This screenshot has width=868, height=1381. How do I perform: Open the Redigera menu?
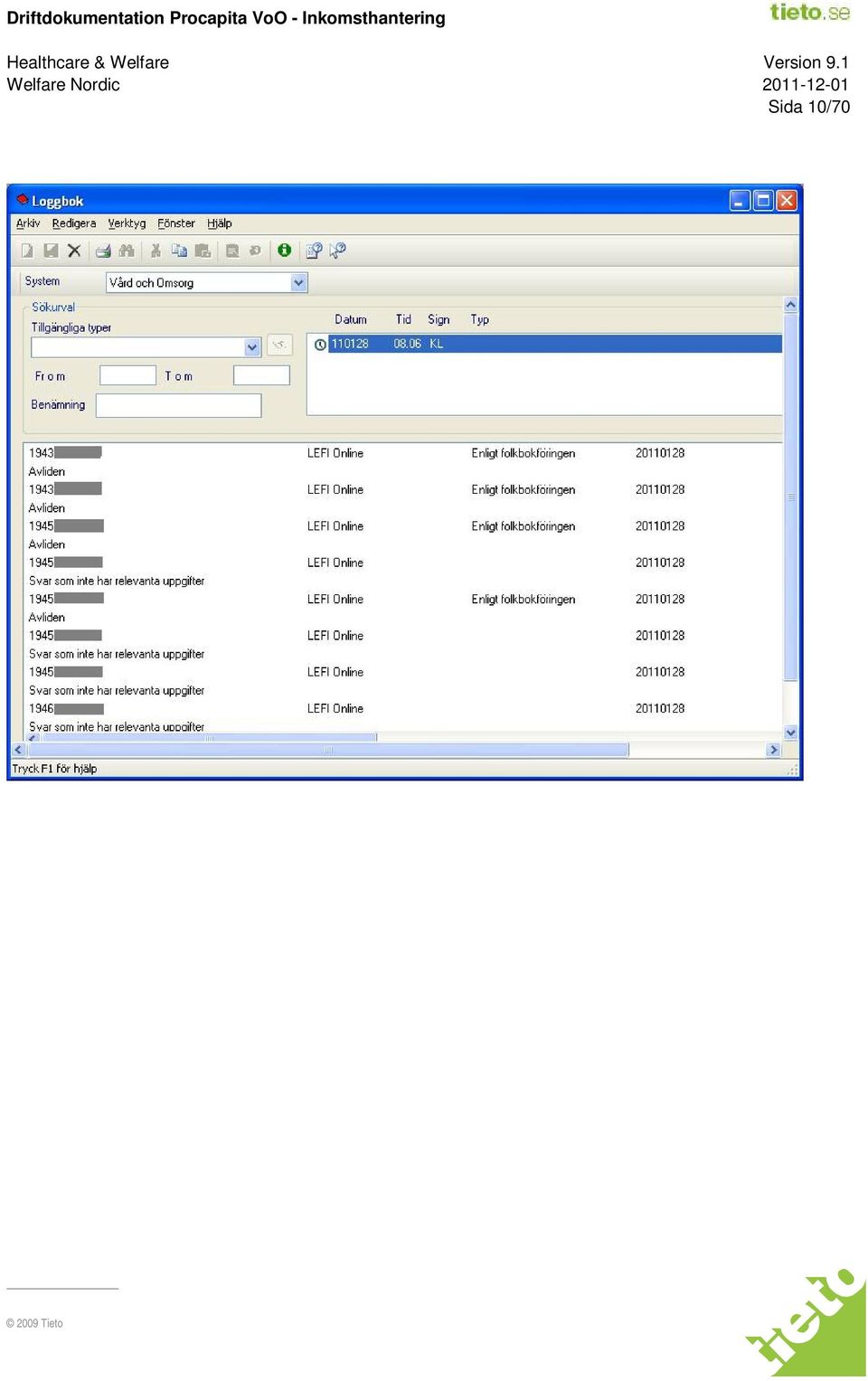(x=74, y=223)
